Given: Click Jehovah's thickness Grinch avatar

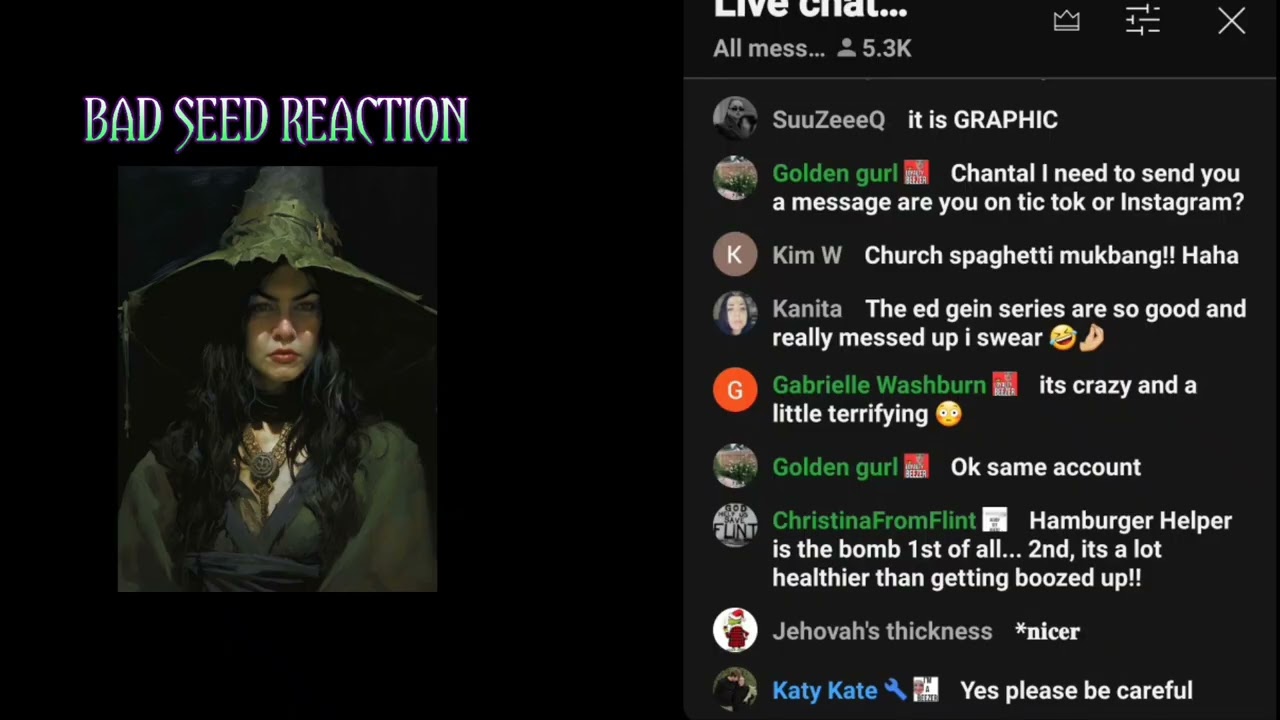Looking at the screenshot, I should 735,631.
